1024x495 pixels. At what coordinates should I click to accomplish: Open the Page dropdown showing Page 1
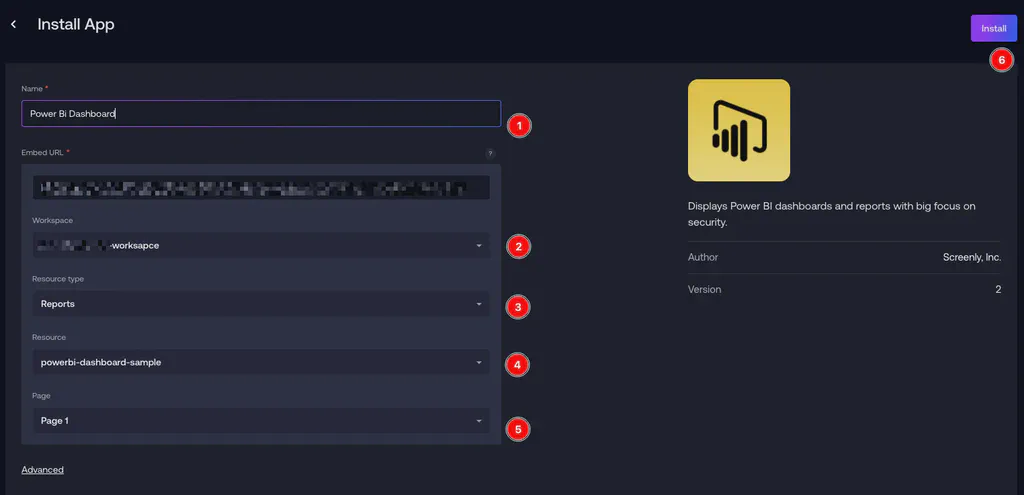[x=261, y=421]
